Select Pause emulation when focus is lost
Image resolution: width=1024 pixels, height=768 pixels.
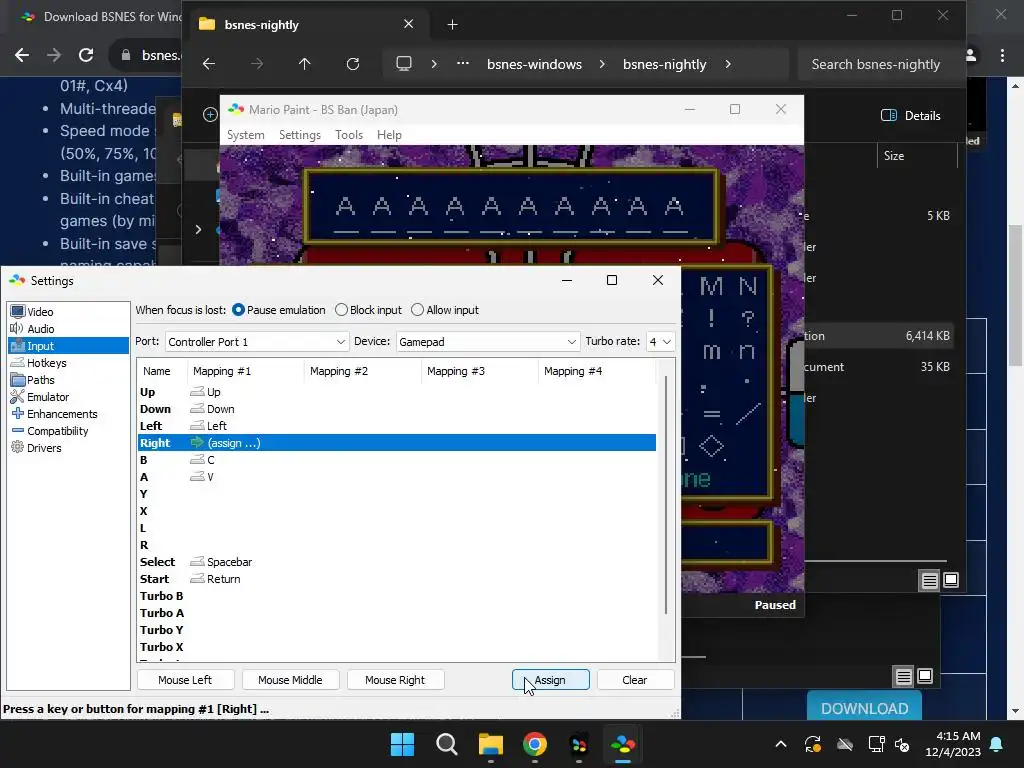[279, 310]
